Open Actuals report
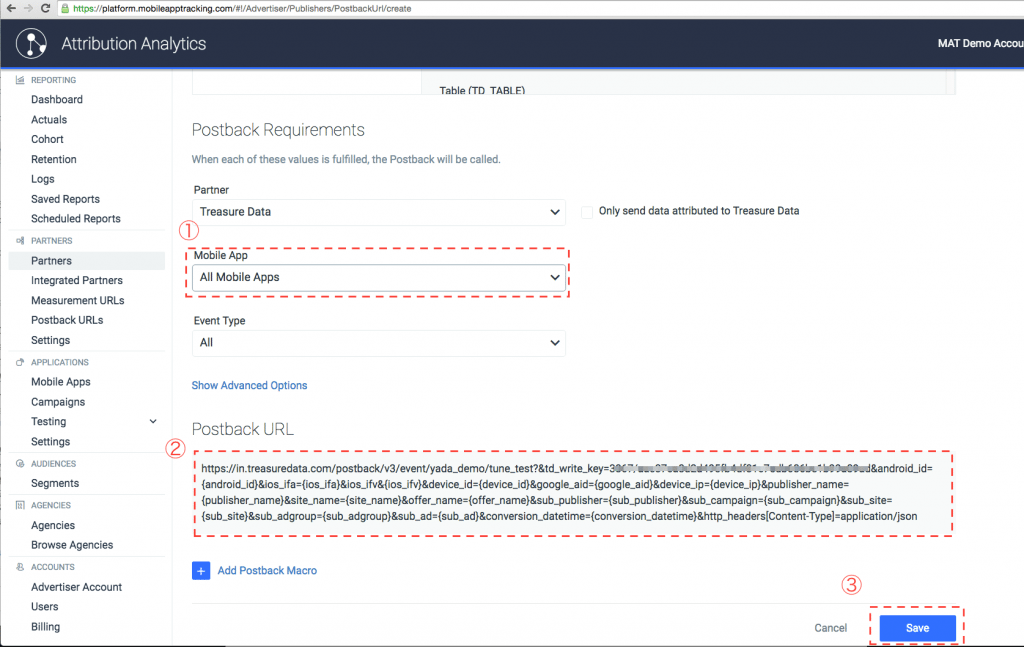Image resolution: width=1024 pixels, height=647 pixels. click(49, 119)
